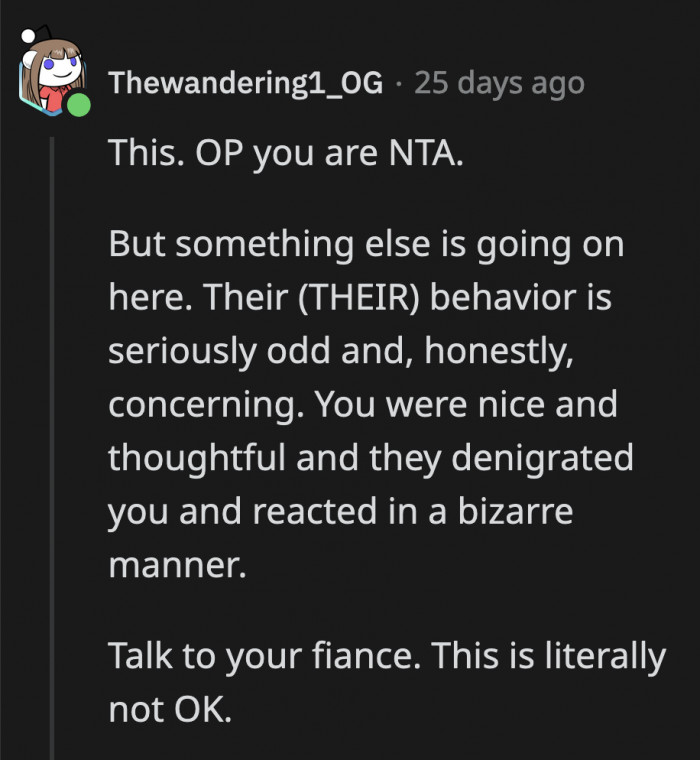Open Thewandering1_OG's user profile
700x760 pixels.
tap(245, 84)
